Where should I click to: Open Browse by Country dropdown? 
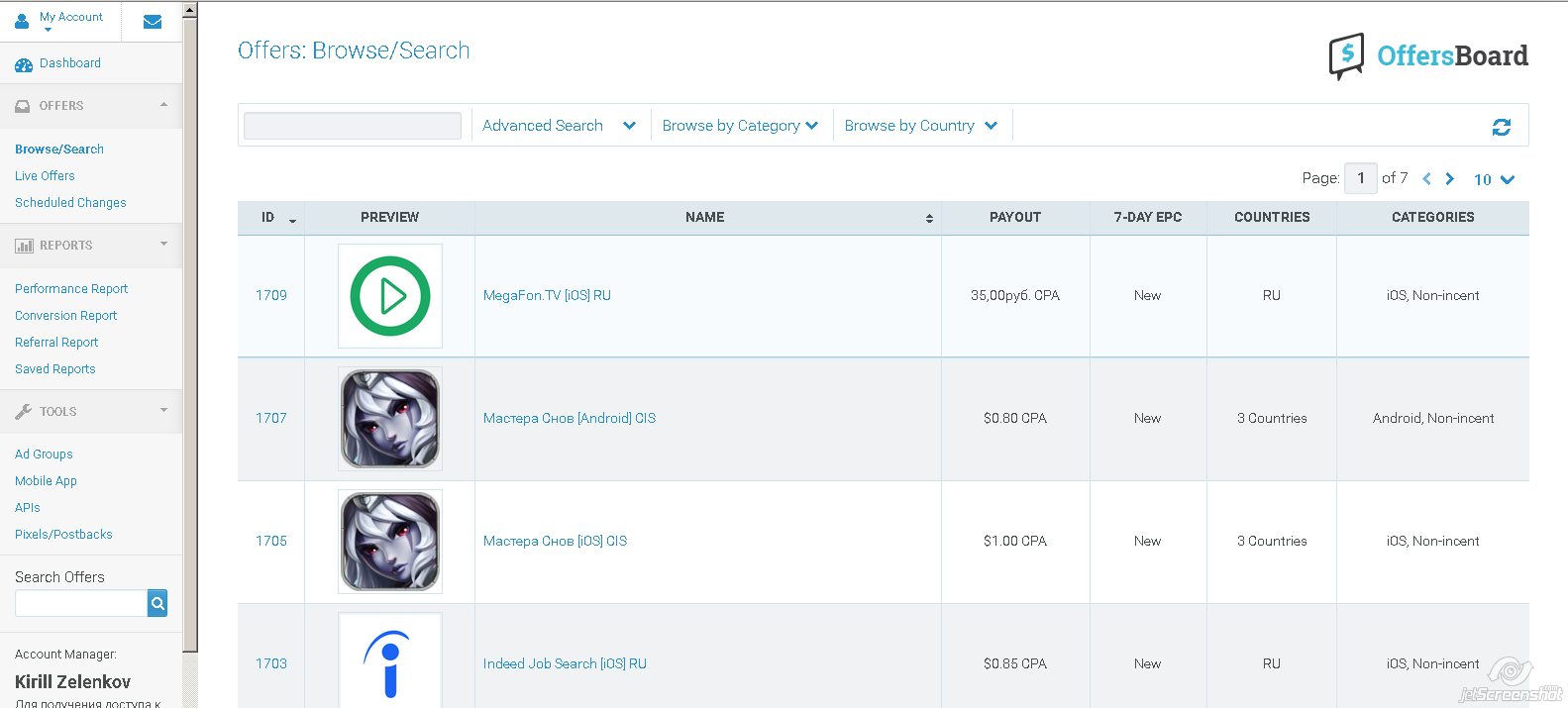tap(920, 126)
